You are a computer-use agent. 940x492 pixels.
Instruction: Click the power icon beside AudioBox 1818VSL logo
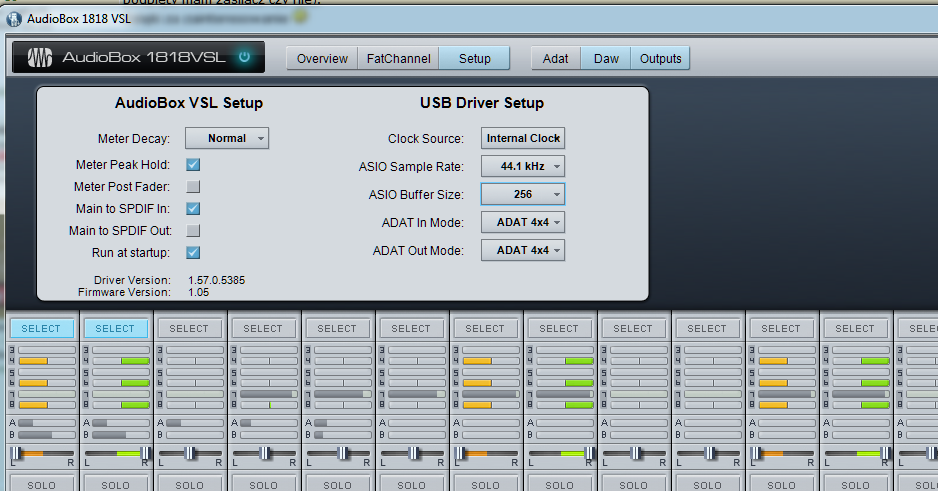pyautogui.click(x=244, y=57)
